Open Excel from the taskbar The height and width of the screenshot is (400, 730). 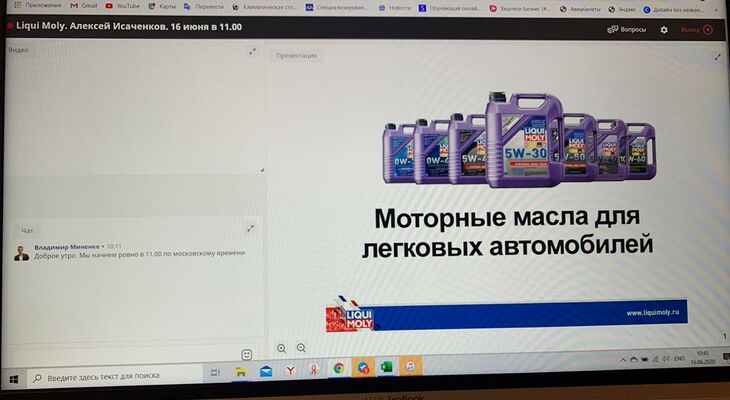point(387,367)
